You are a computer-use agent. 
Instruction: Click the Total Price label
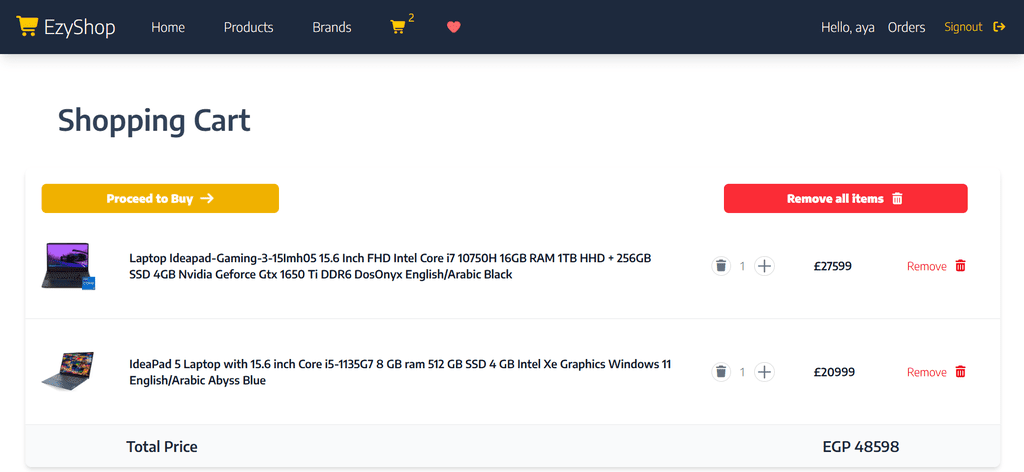tap(162, 447)
